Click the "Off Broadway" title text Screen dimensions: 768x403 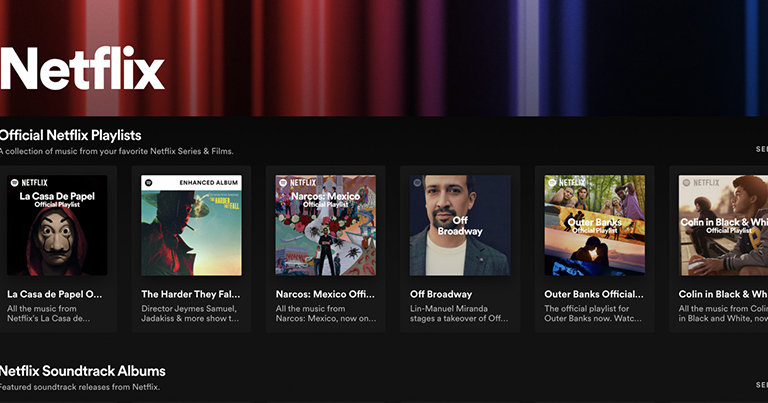440,294
